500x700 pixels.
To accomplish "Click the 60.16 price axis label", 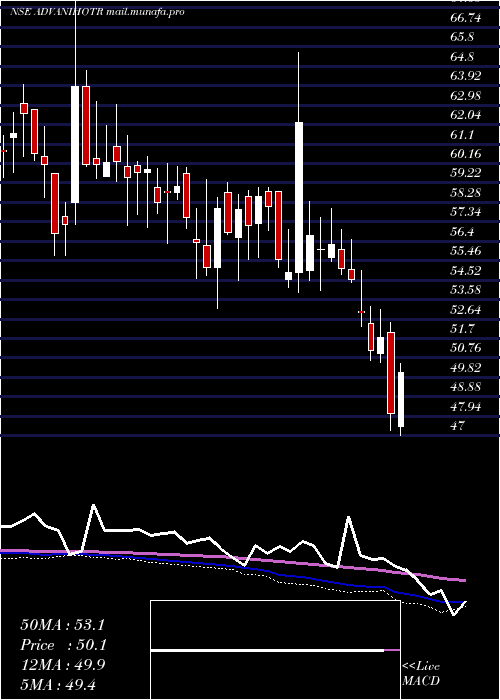I will [466, 154].
